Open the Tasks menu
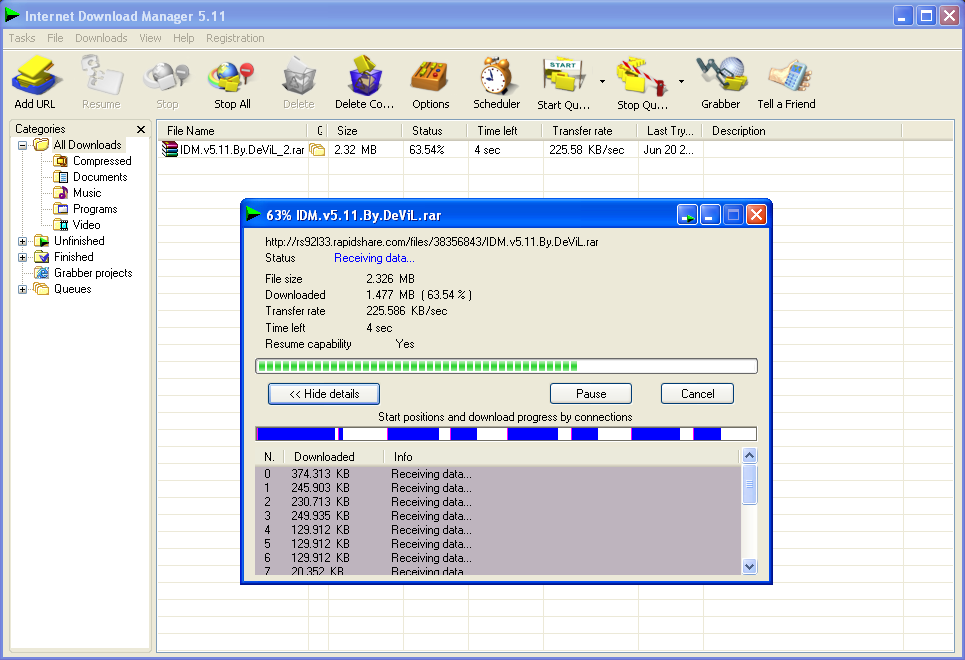 click(22, 38)
